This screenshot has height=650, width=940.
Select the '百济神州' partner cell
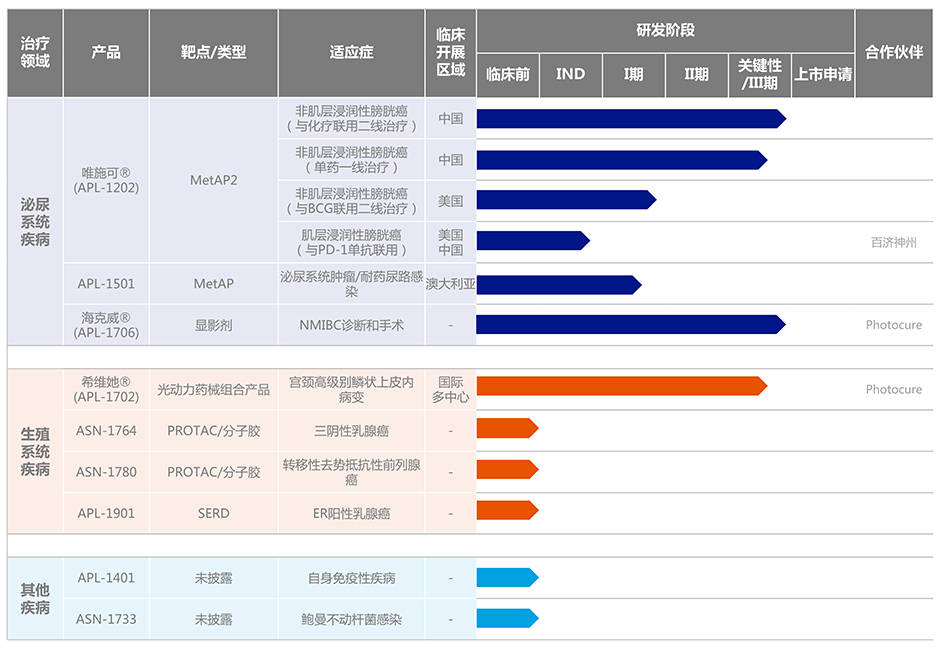coord(894,242)
